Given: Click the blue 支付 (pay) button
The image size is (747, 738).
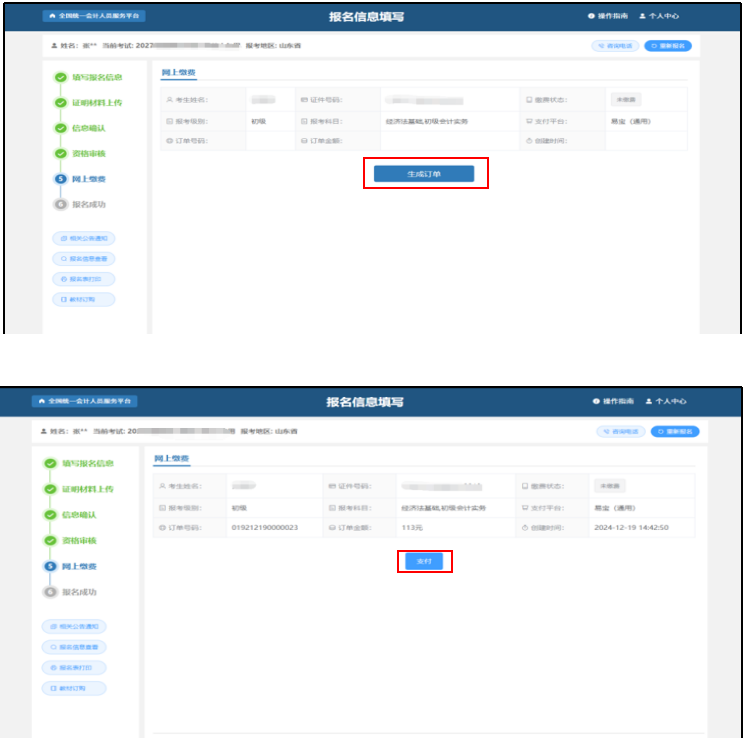Looking at the screenshot, I should point(424,561).
